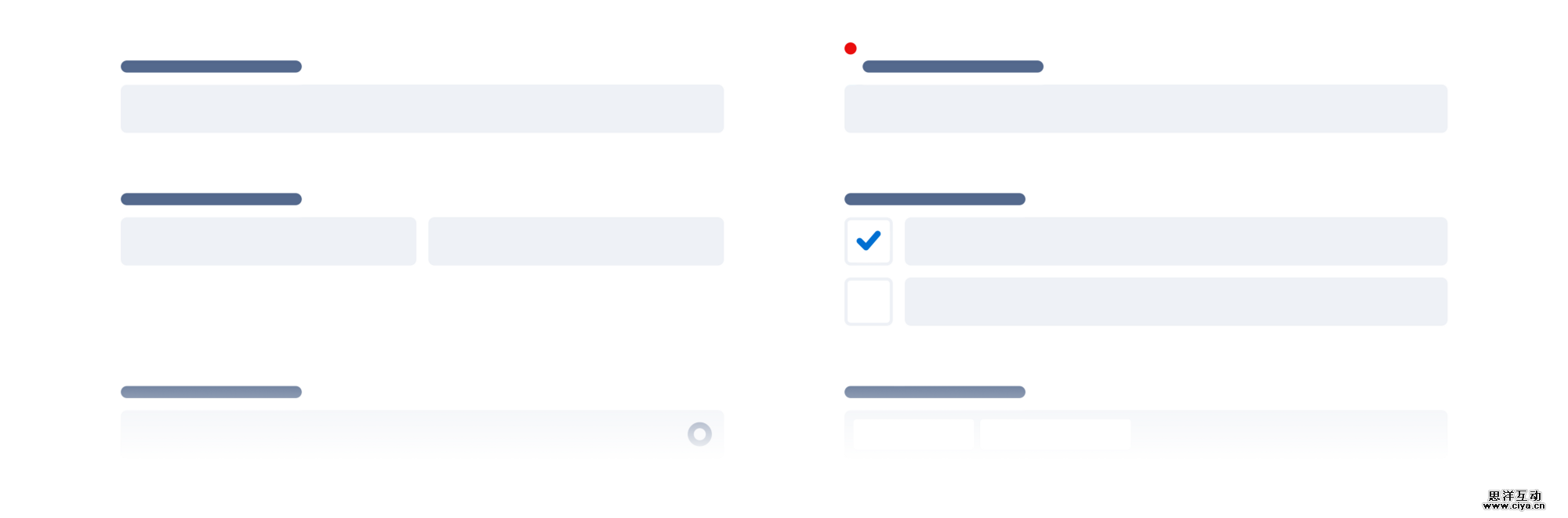Click the top-left dark blue label bar
The image size is (1568, 518).
coord(211,67)
